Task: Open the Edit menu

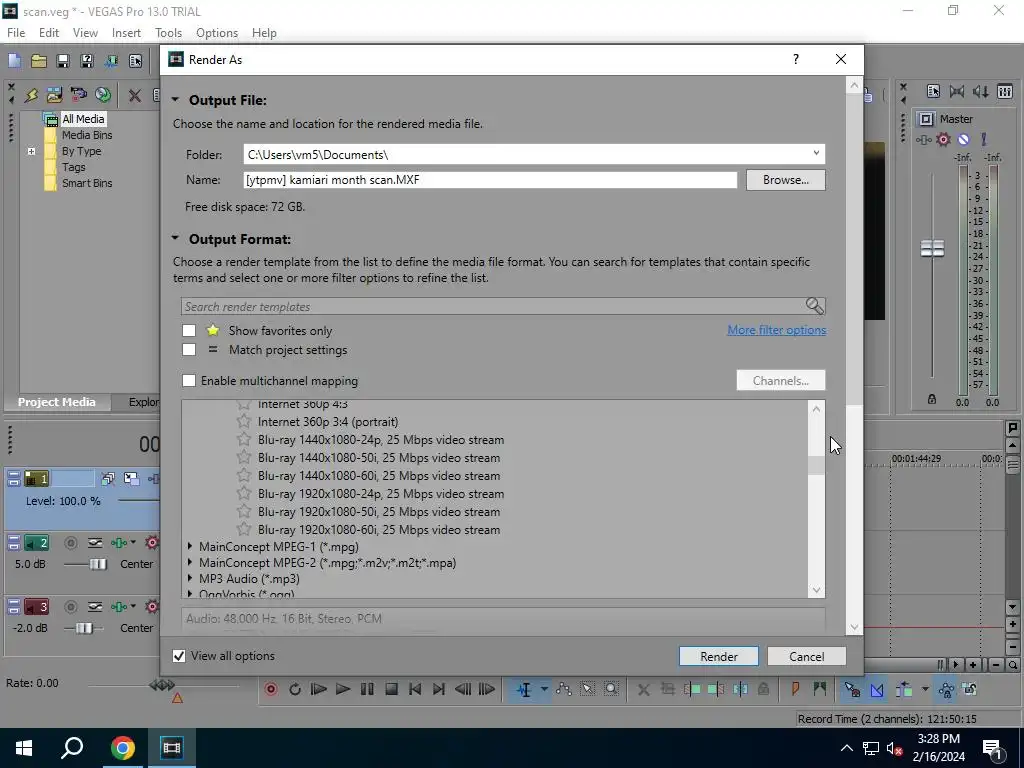Action: [49, 33]
